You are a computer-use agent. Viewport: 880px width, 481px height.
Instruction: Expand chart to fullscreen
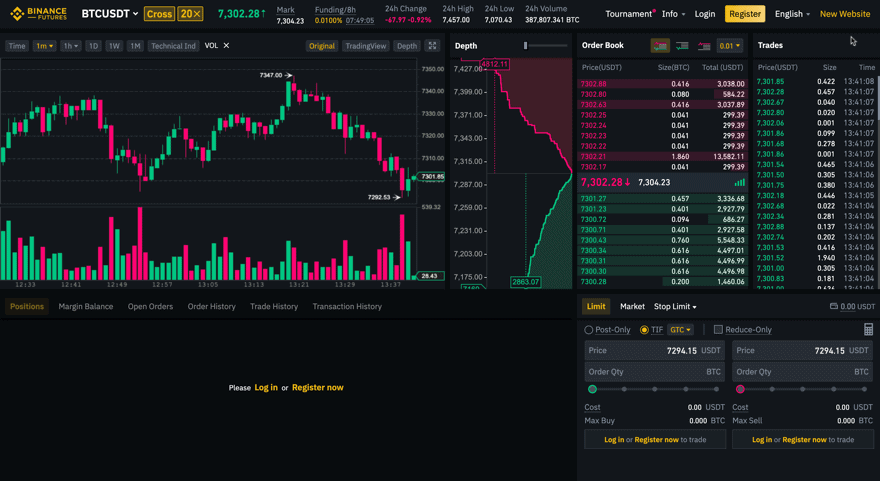[x=432, y=46]
